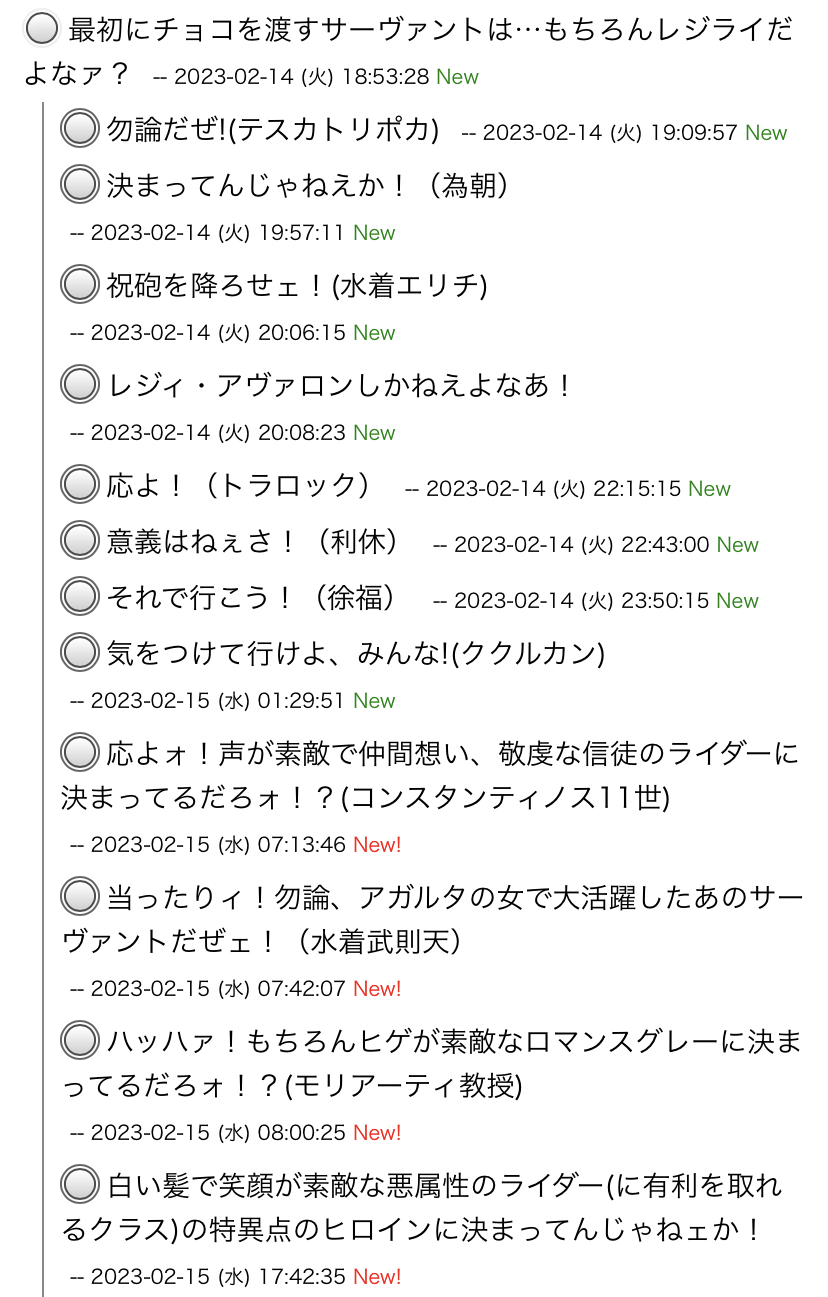Select the 水着エリチ reply radio button
Screen dimensions: 828x1297
pyautogui.click(x=80, y=286)
